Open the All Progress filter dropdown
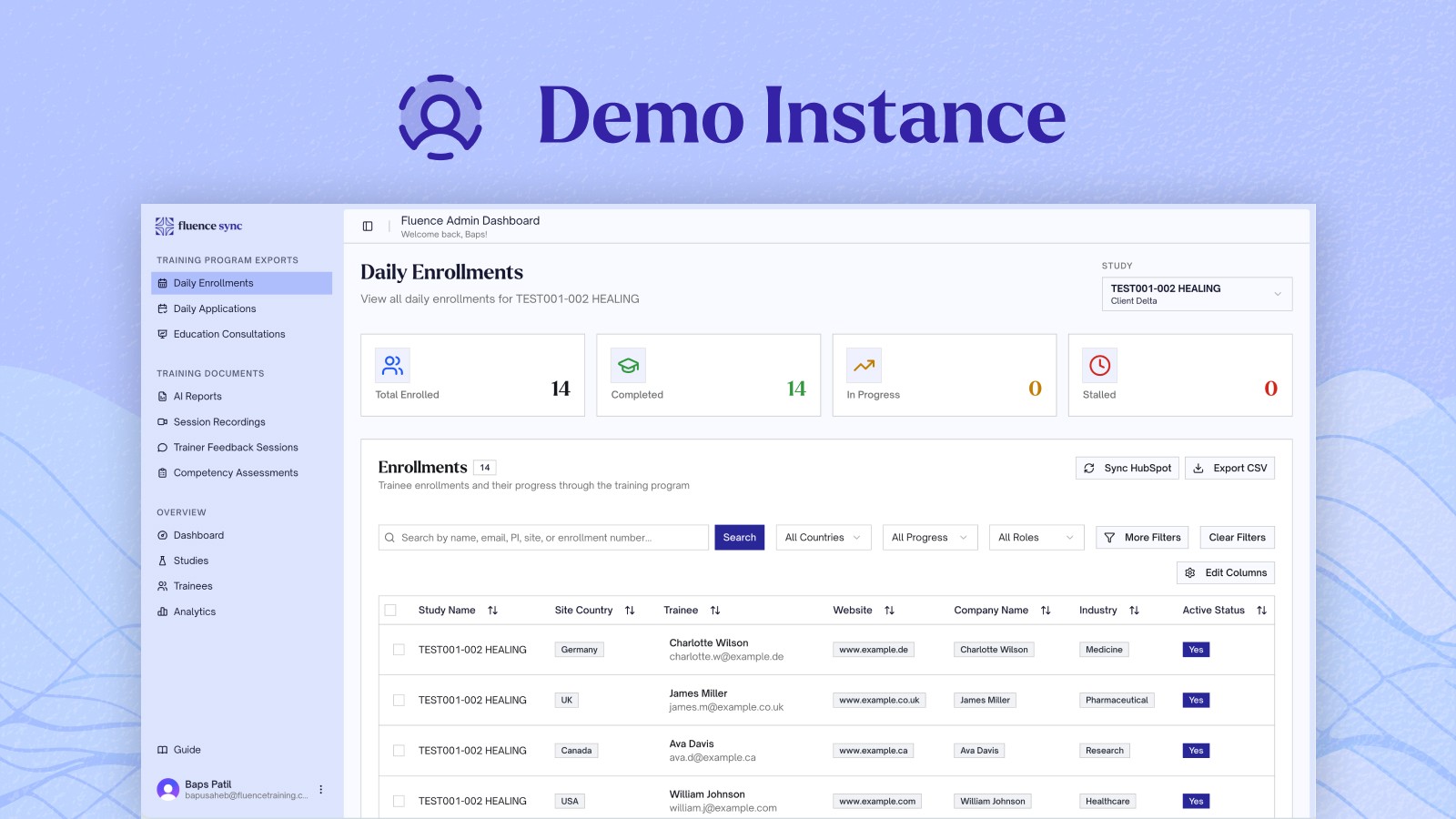Image resolution: width=1456 pixels, height=819 pixels. pos(930,538)
